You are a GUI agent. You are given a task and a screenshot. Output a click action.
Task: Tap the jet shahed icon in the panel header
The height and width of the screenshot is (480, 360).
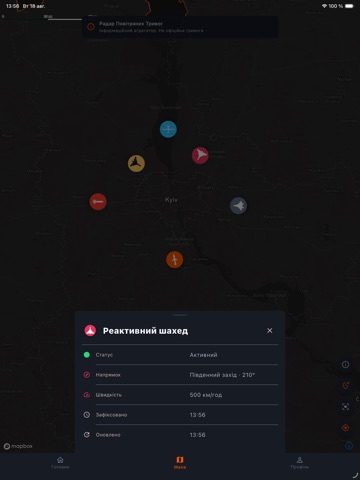90,330
